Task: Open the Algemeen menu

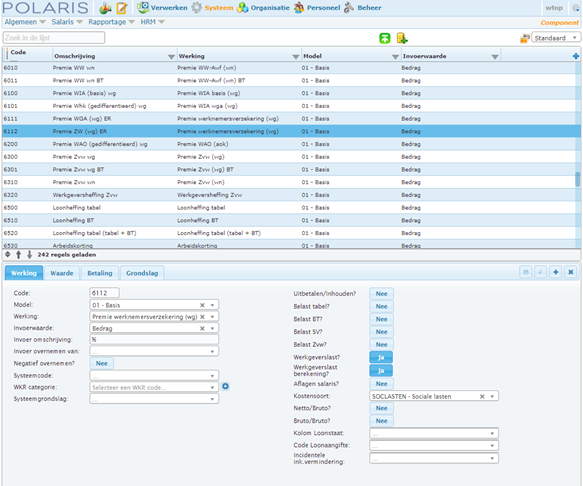Action: pos(25,22)
